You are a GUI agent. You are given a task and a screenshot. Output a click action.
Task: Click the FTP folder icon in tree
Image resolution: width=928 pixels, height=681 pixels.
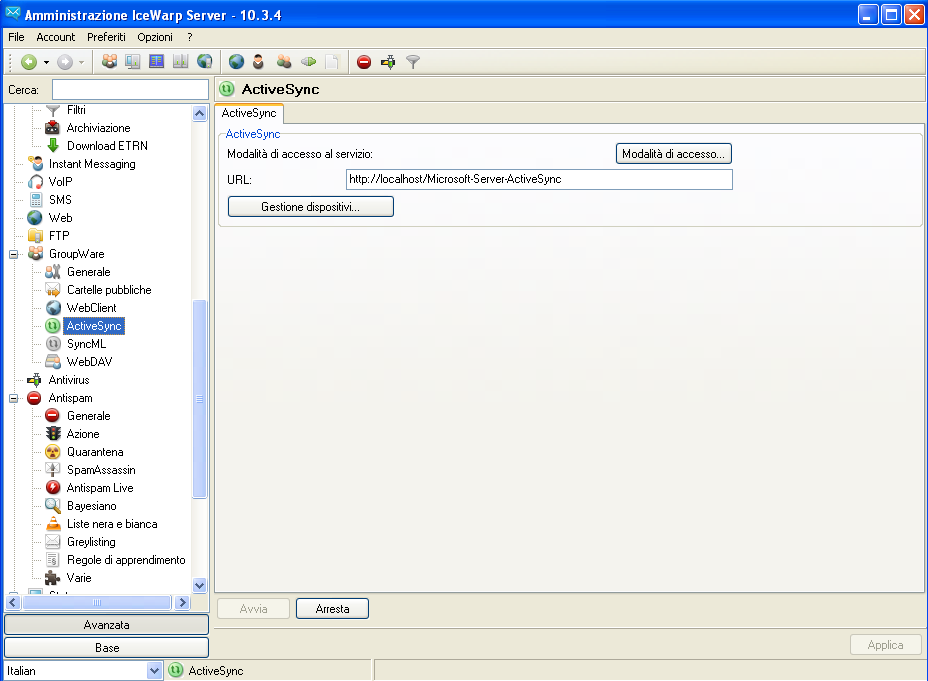pyautogui.click(x=36, y=236)
